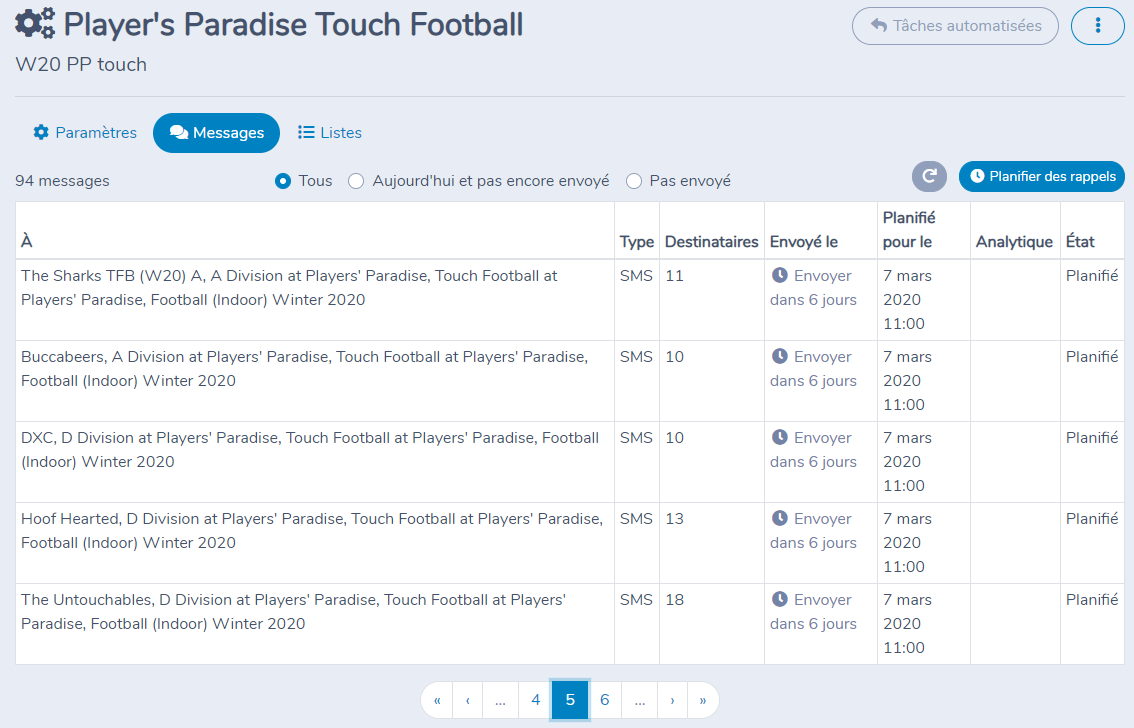Select current page 5
Image resolution: width=1134 pixels, height=728 pixels.
(570, 700)
